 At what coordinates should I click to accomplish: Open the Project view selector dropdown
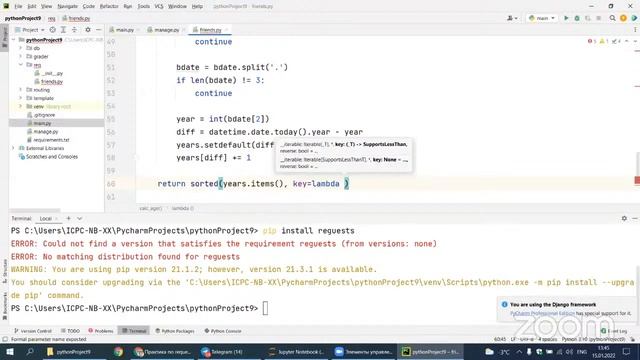pyautogui.click(x=30, y=30)
